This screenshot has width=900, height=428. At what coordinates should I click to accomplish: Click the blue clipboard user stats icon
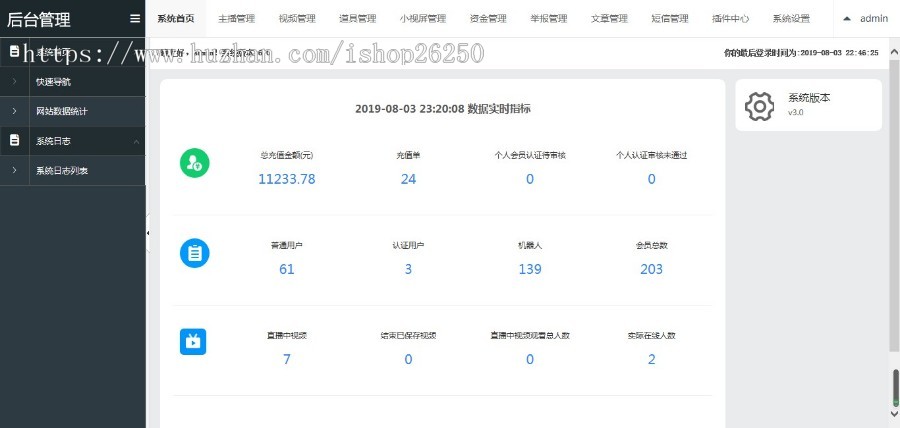pyautogui.click(x=193, y=252)
